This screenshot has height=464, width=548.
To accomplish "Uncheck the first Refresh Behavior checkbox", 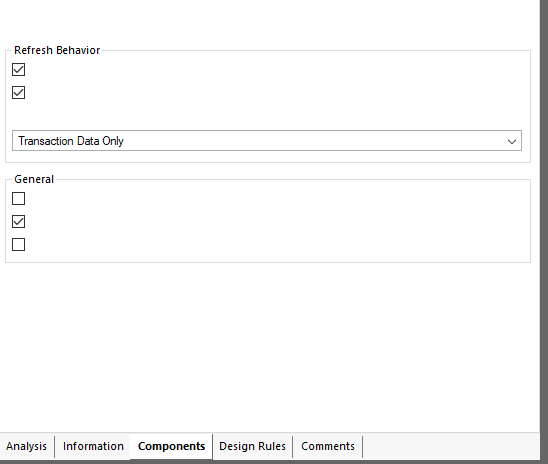I will click(19, 70).
